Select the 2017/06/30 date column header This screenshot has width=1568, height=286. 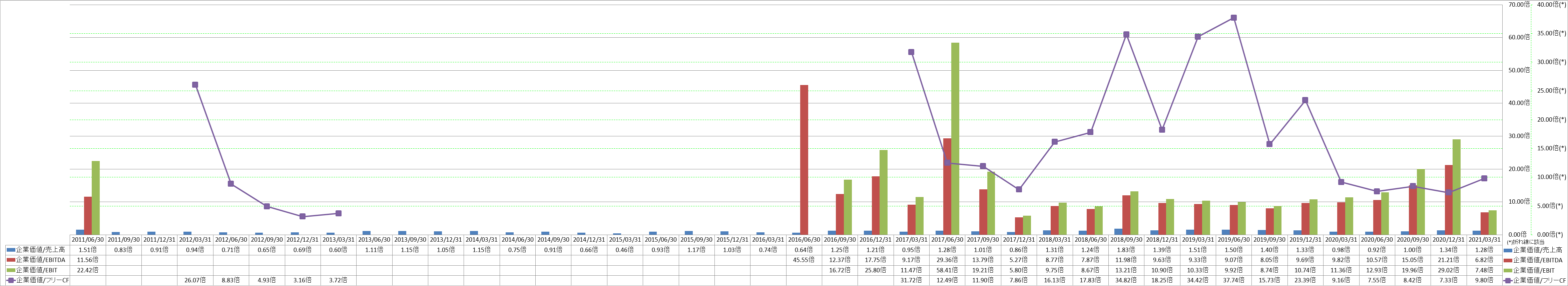point(947,240)
